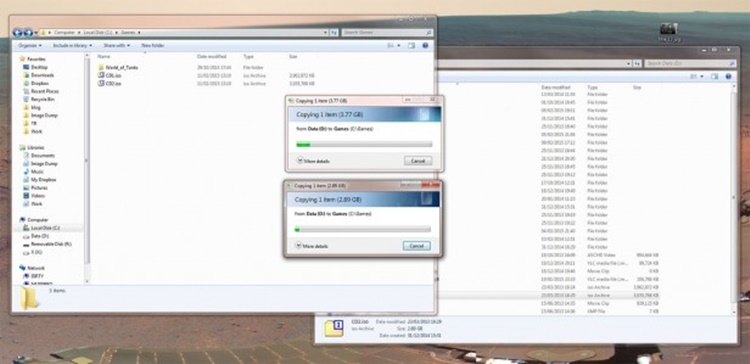Image resolution: width=750 pixels, height=364 pixels.
Task: Go back in the Games Explorer window
Action: (x=18, y=33)
